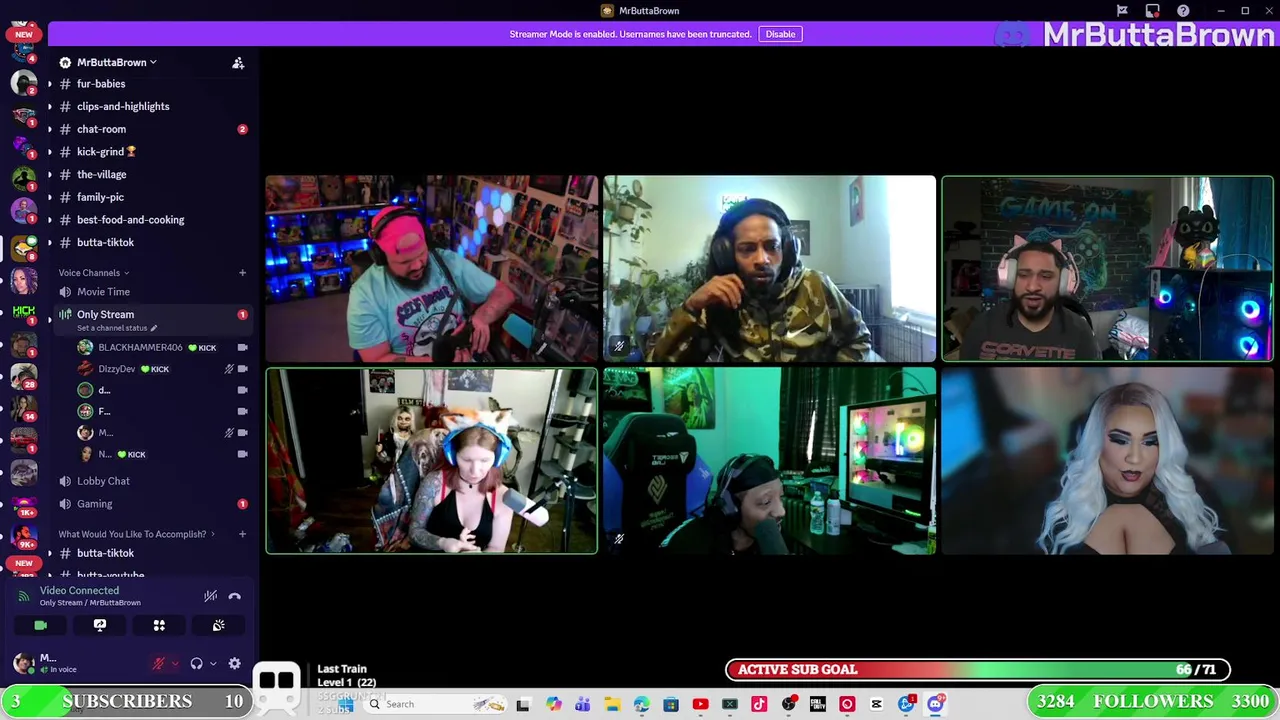The image size is (1280, 720).
Task: Focus the Corvette shirt man video tile
Action: pos(1107,268)
